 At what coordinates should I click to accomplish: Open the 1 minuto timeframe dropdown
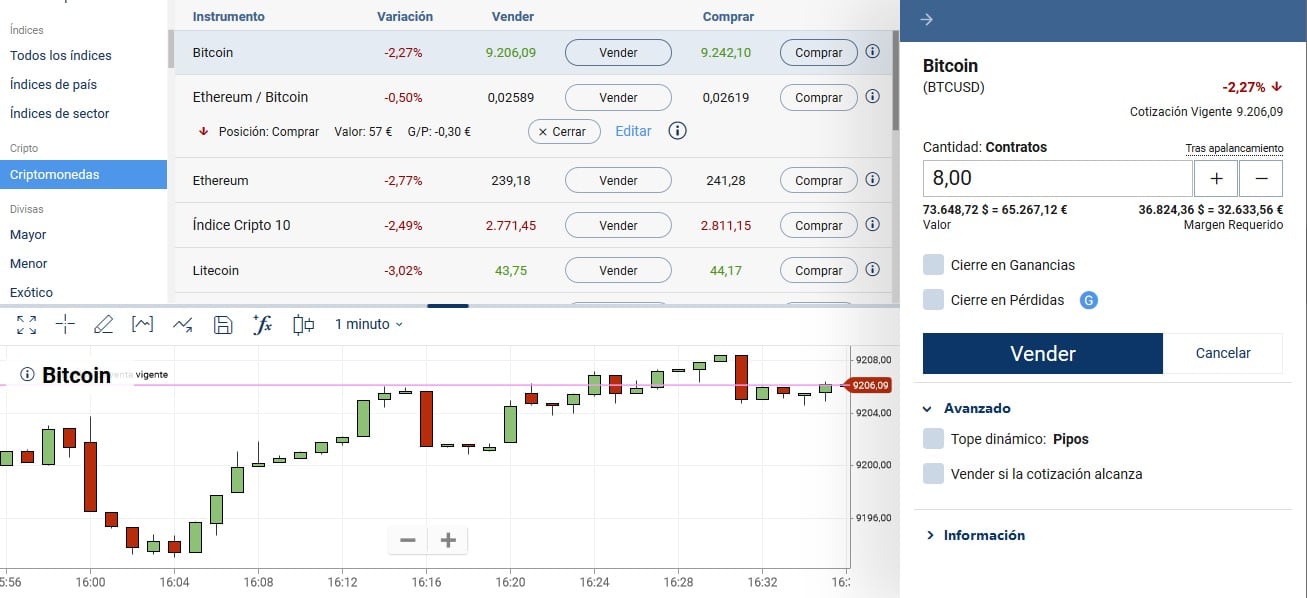click(369, 324)
